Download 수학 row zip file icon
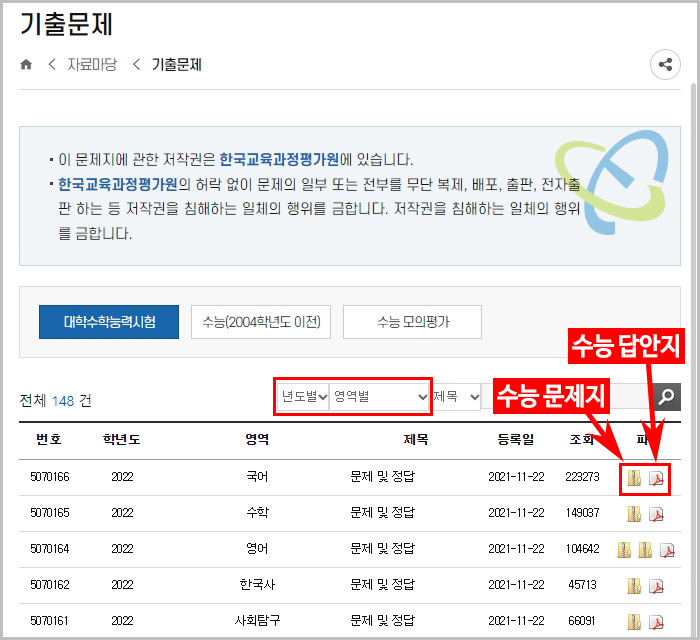Image resolution: width=700 pixels, height=640 pixels. (x=634, y=514)
